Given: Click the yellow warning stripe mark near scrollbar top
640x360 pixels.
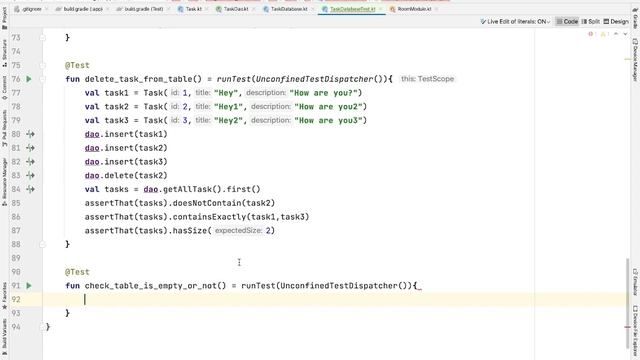Looking at the screenshot, I should (628, 59).
